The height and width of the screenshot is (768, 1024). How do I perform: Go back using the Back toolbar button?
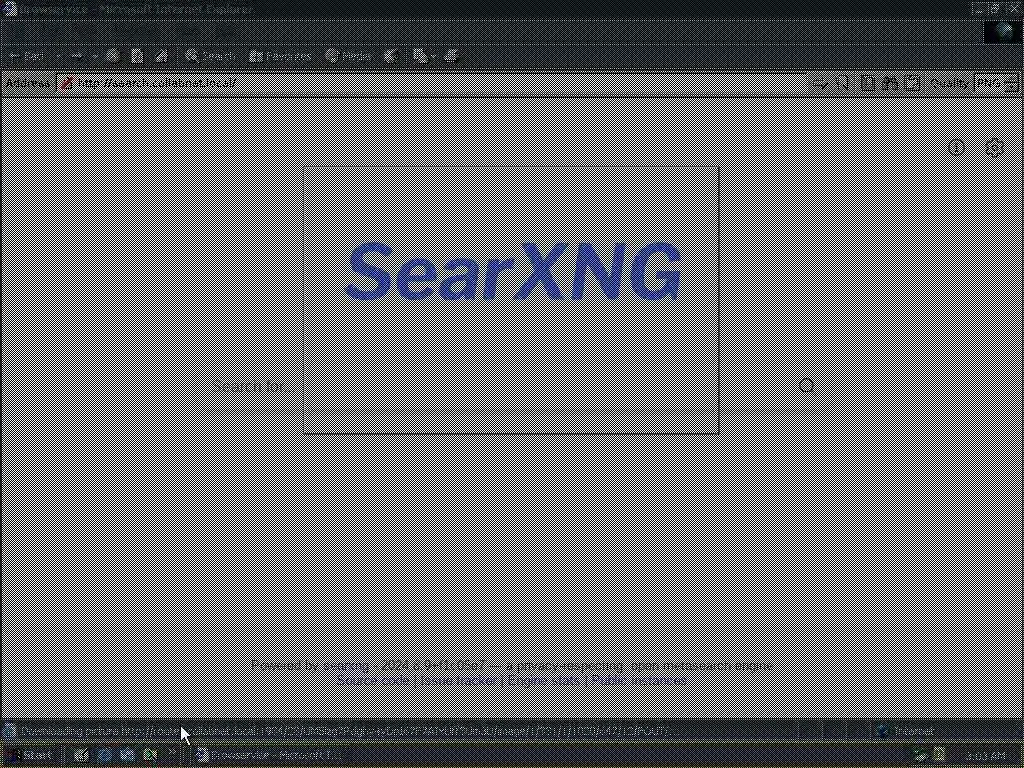pos(27,56)
